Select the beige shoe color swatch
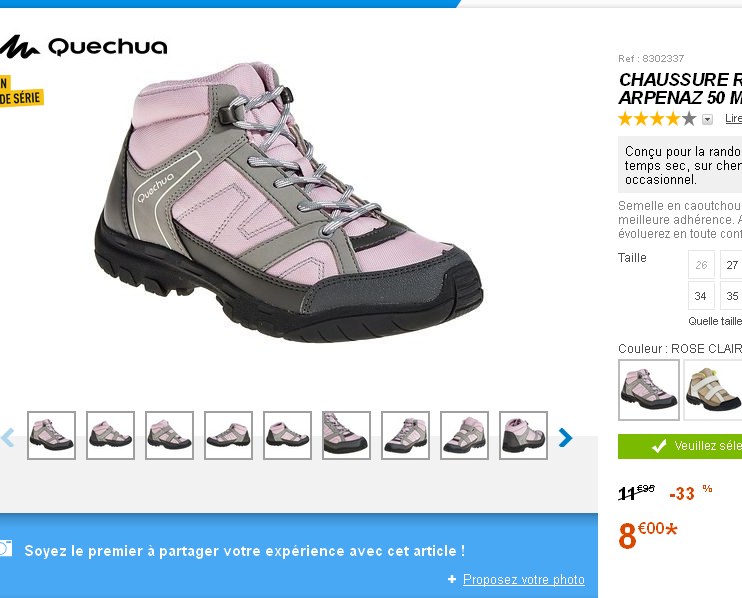Image resolution: width=742 pixels, height=598 pixels. point(713,390)
